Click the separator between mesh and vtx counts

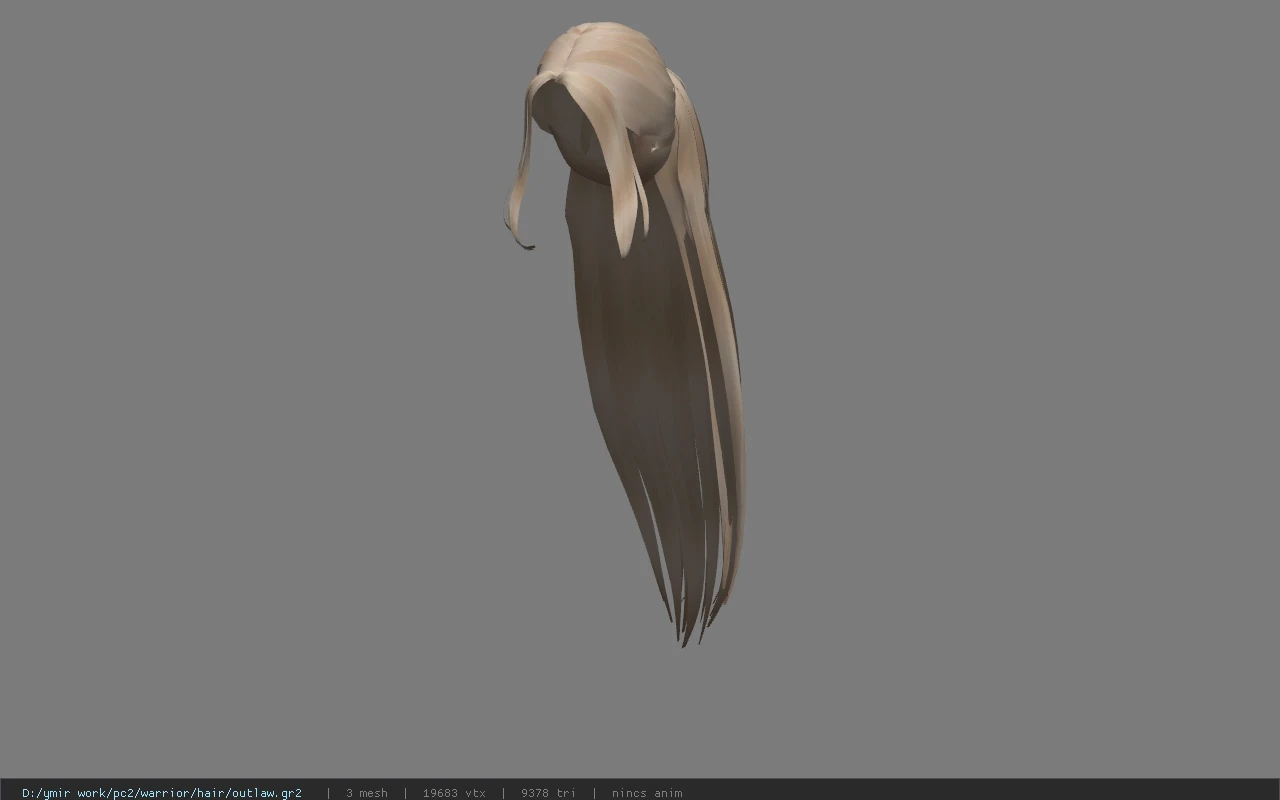coord(405,792)
